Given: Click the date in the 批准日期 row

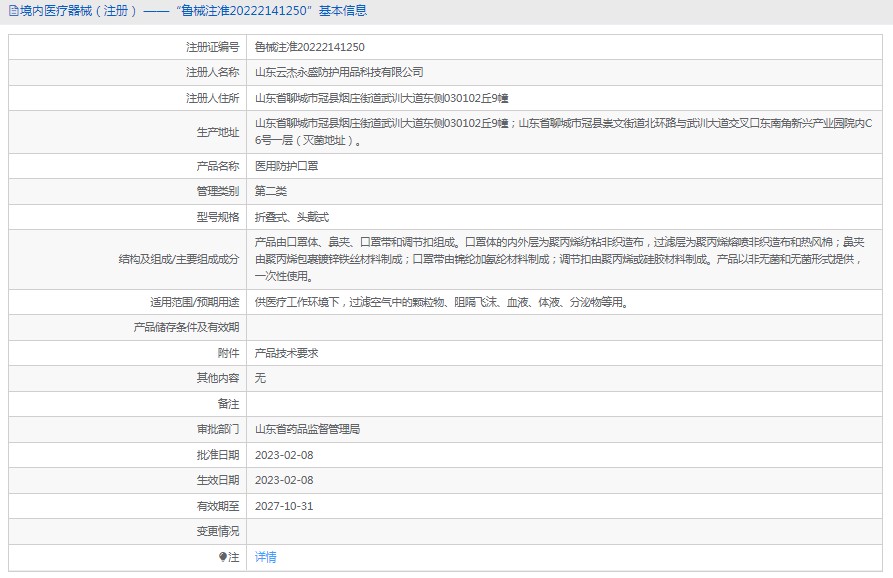Looking at the screenshot, I should (x=284, y=455).
